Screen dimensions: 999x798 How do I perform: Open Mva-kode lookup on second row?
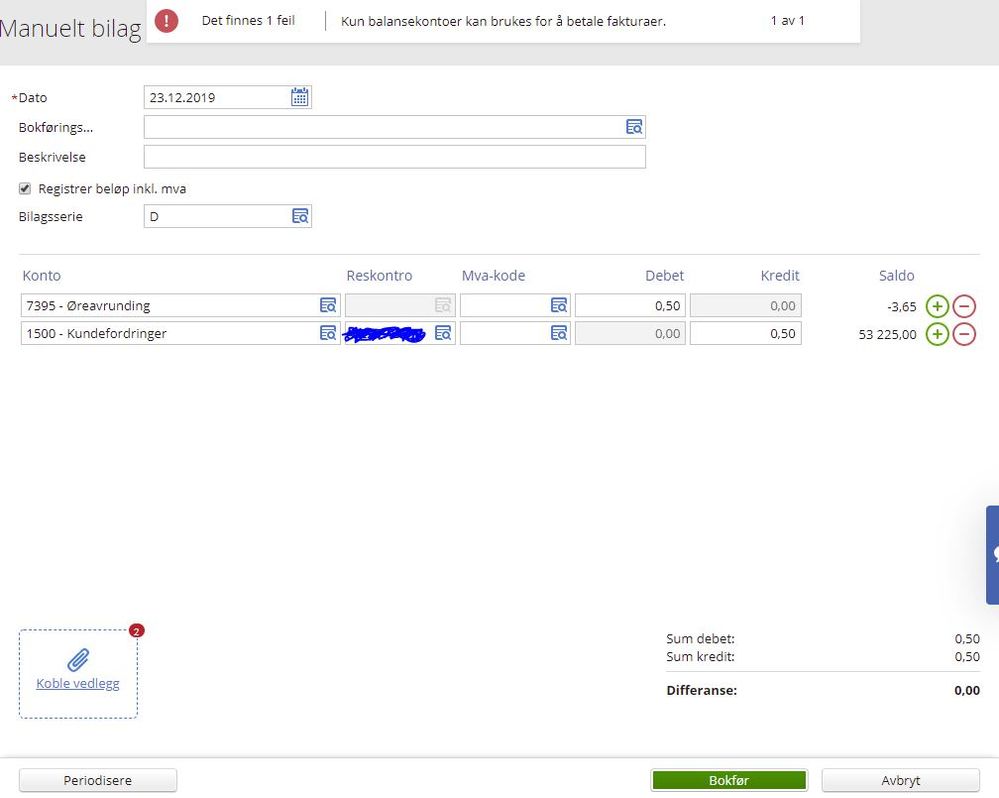pyautogui.click(x=559, y=333)
